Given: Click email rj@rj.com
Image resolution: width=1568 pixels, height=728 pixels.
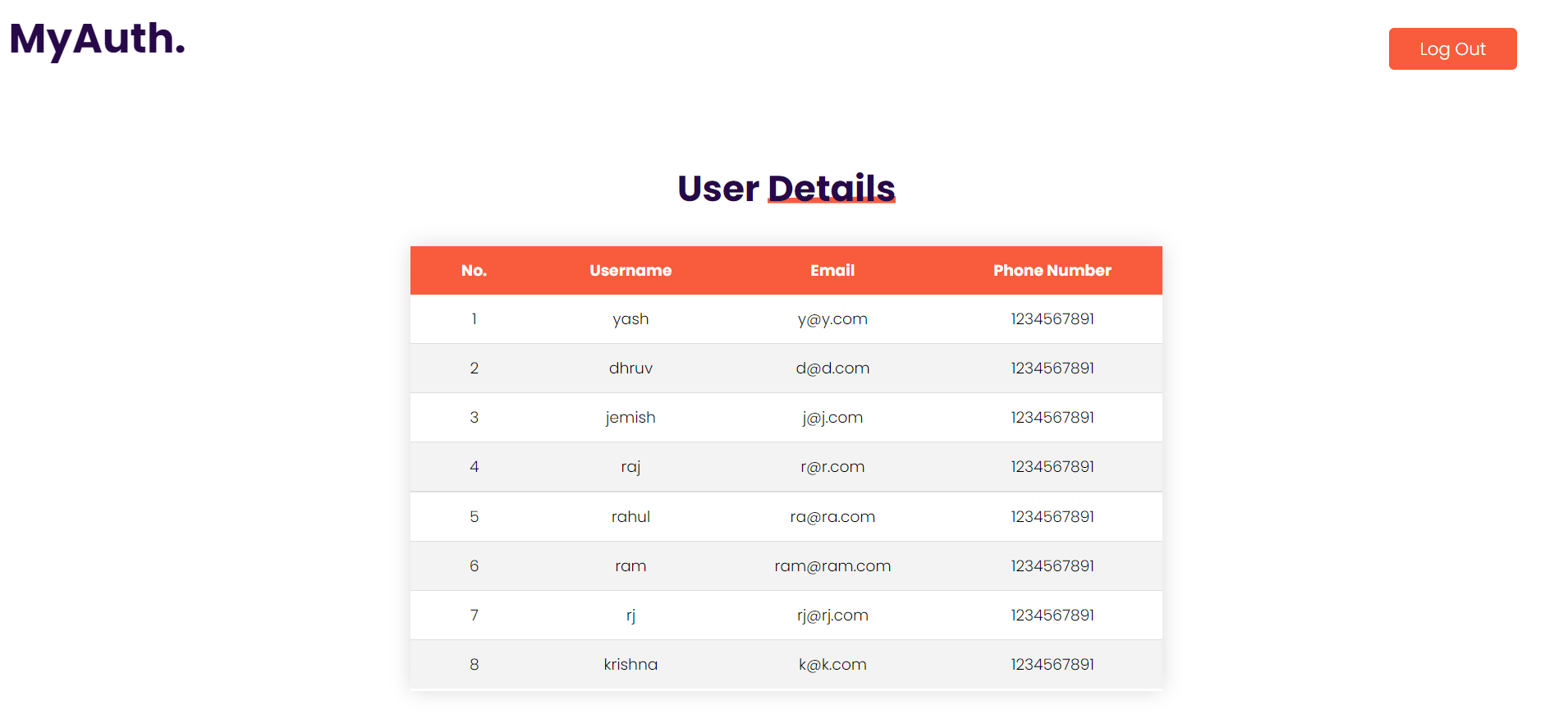Looking at the screenshot, I should [x=832, y=616].
